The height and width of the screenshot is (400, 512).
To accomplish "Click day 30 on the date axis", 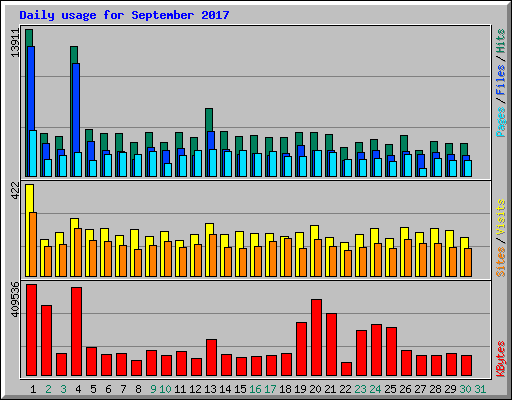I will click(465, 389).
